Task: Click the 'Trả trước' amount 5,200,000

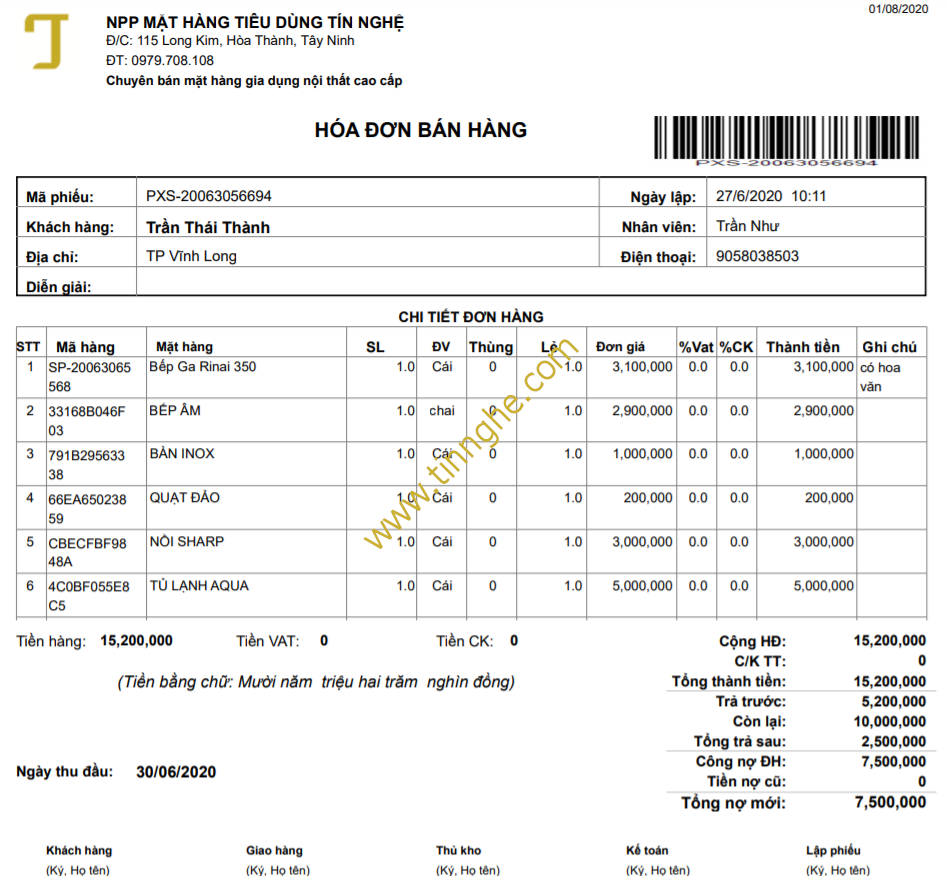Action: tap(894, 701)
